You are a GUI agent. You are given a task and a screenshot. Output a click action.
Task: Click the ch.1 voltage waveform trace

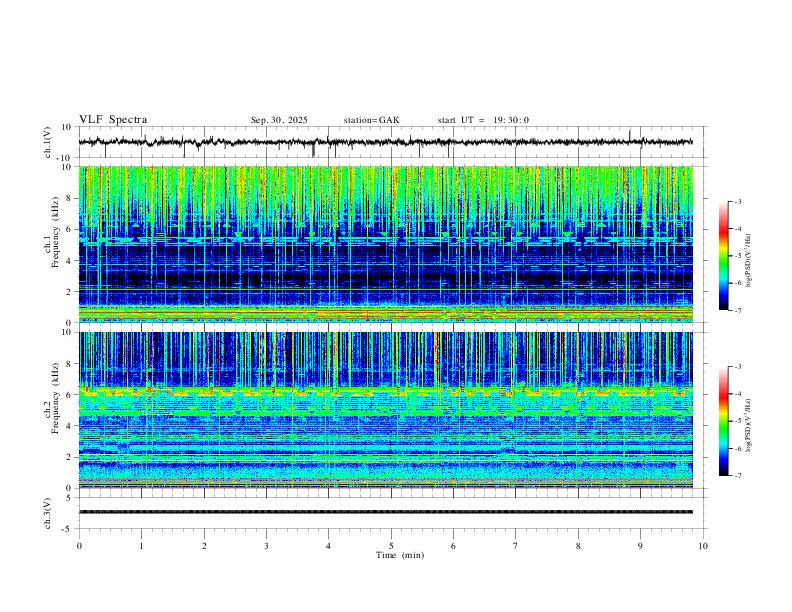click(x=385, y=142)
